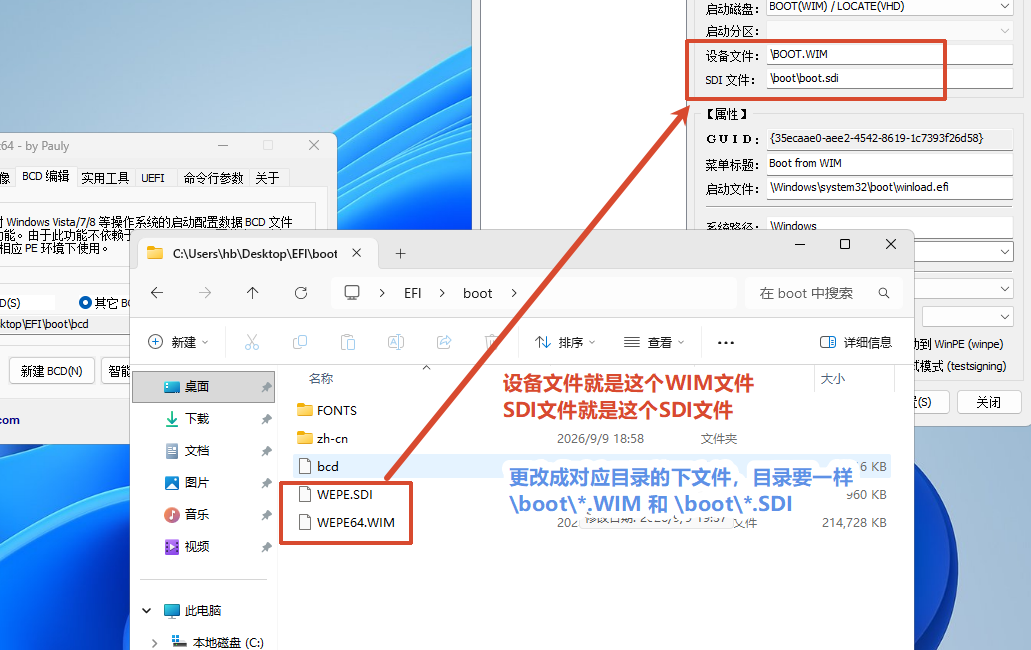1031x650 pixels.
Task: Click the search magnifier icon
Action: point(884,293)
